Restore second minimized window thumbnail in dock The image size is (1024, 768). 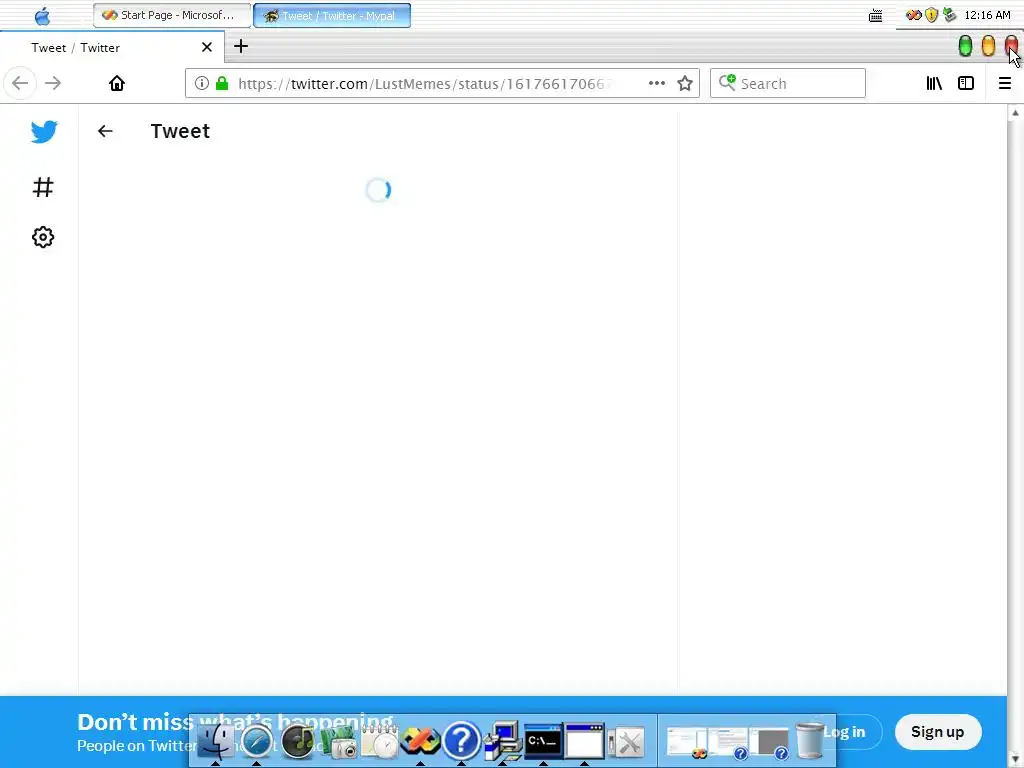click(728, 743)
